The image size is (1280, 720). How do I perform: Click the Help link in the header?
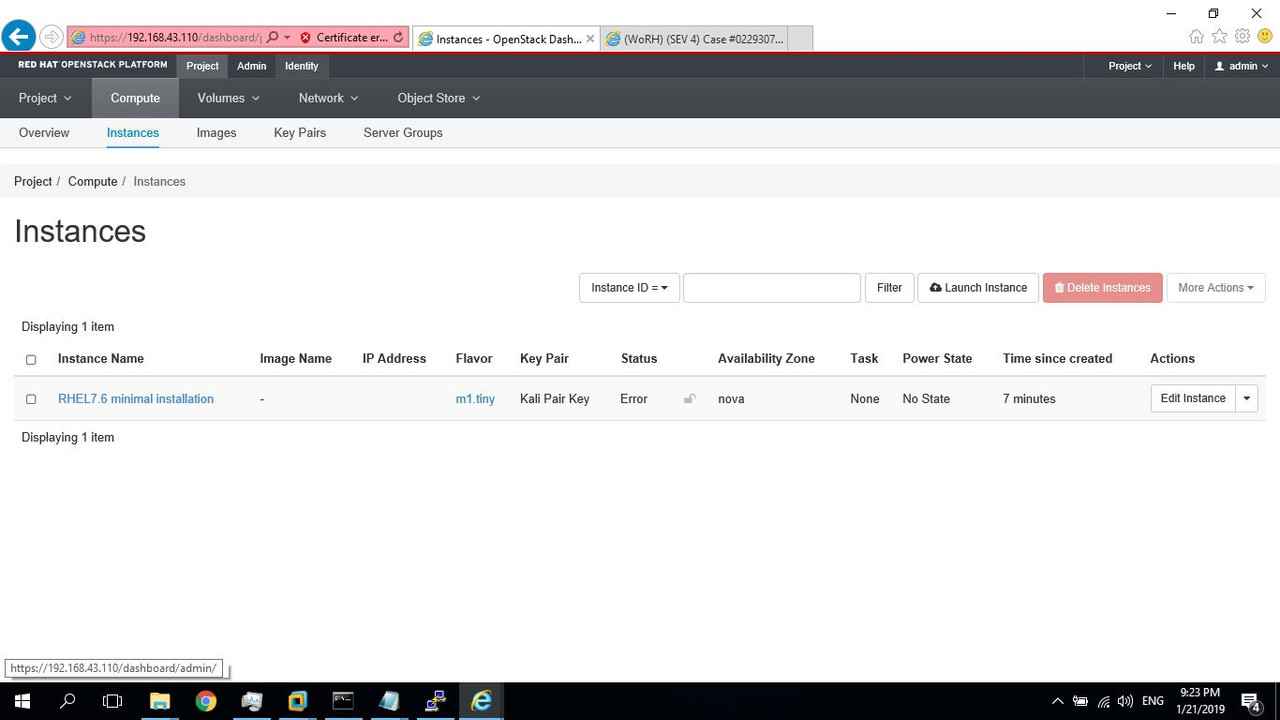coord(1183,66)
